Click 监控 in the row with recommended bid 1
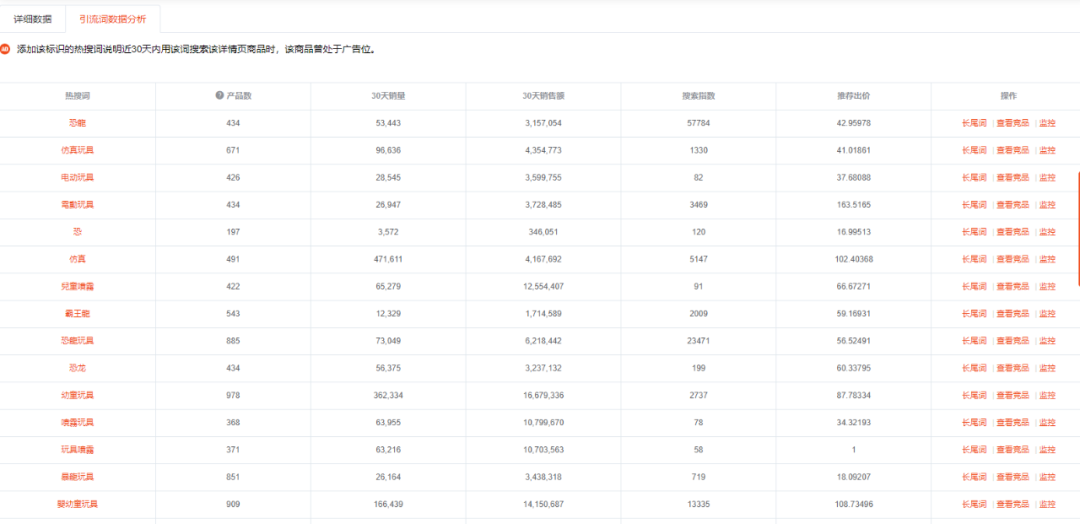 pyautogui.click(x=1047, y=450)
